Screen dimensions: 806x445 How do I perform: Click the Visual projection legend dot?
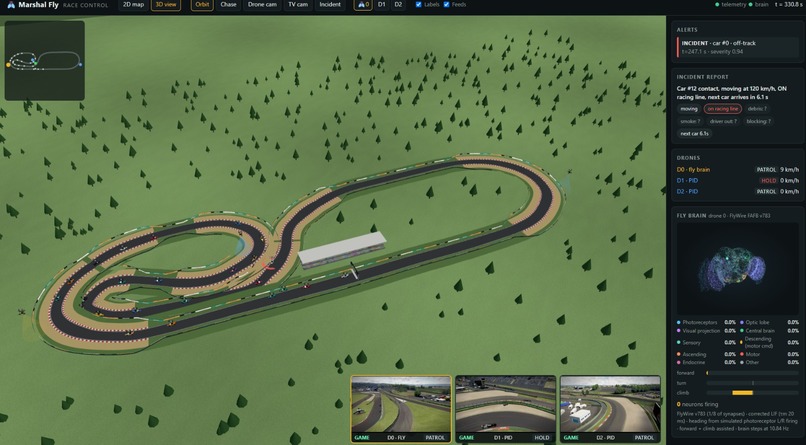pyautogui.click(x=679, y=331)
